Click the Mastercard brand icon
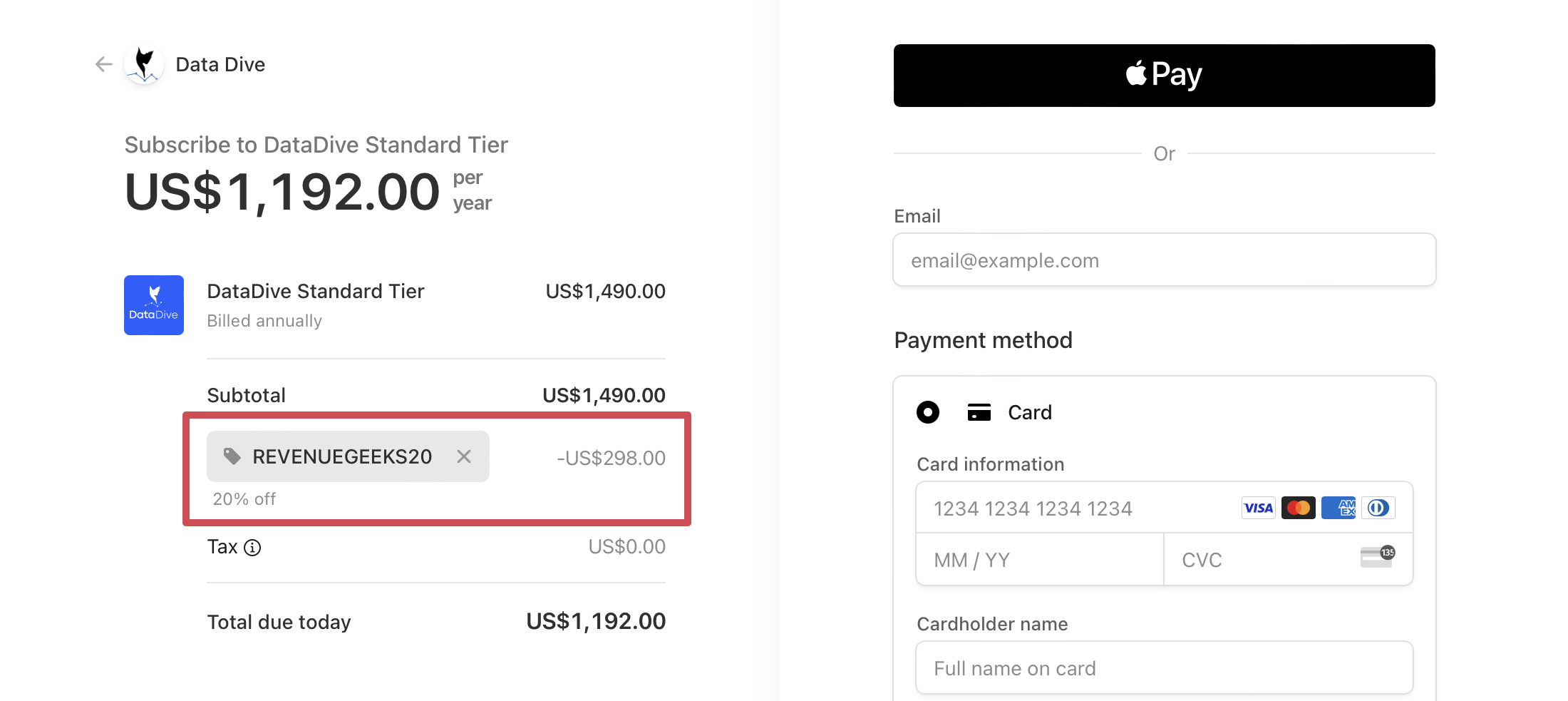The width and height of the screenshot is (1568, 701). click(1299, 508)
